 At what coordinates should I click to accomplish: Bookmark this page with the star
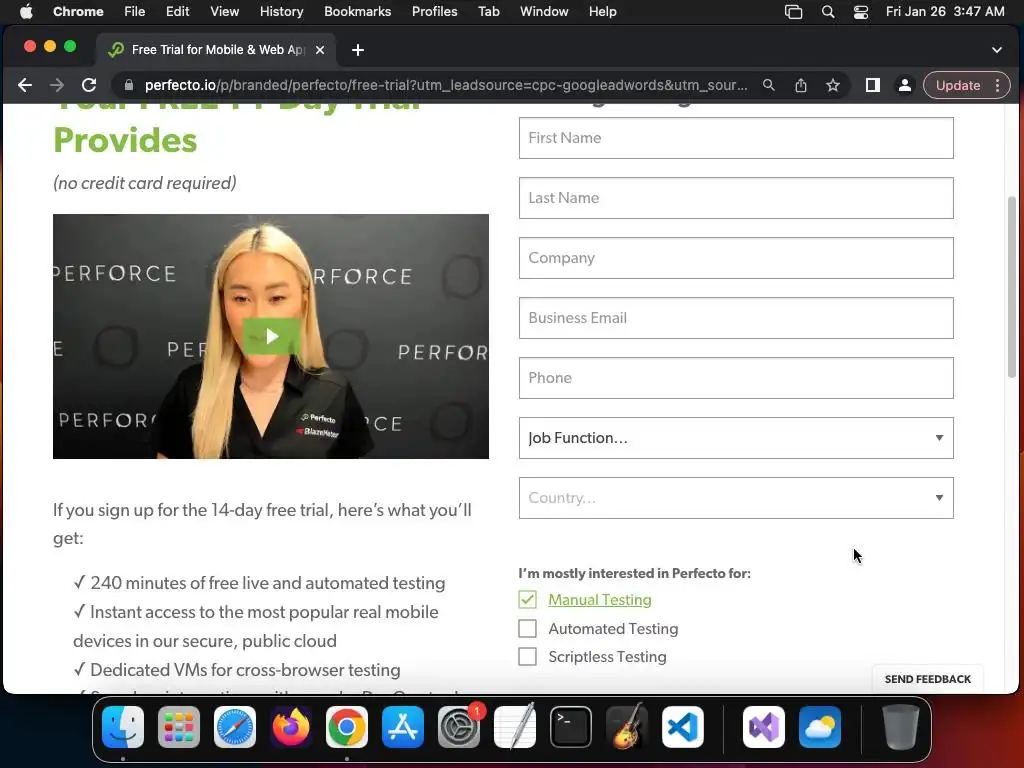point(833,86)
